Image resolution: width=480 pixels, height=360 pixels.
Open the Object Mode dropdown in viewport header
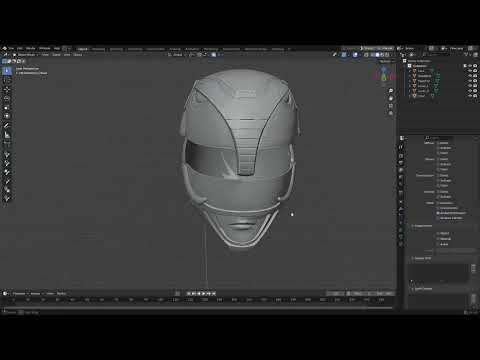26,55
